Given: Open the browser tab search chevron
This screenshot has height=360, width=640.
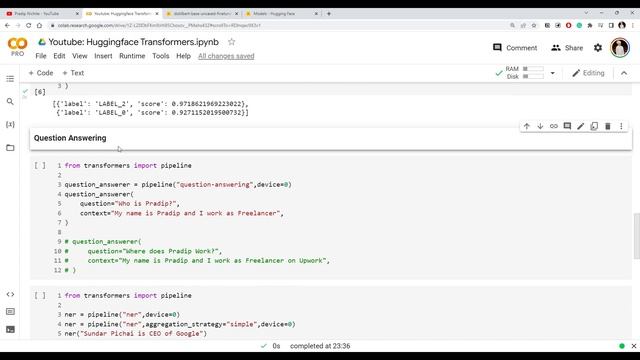Looking at the screenshot, I should [586, 13].
